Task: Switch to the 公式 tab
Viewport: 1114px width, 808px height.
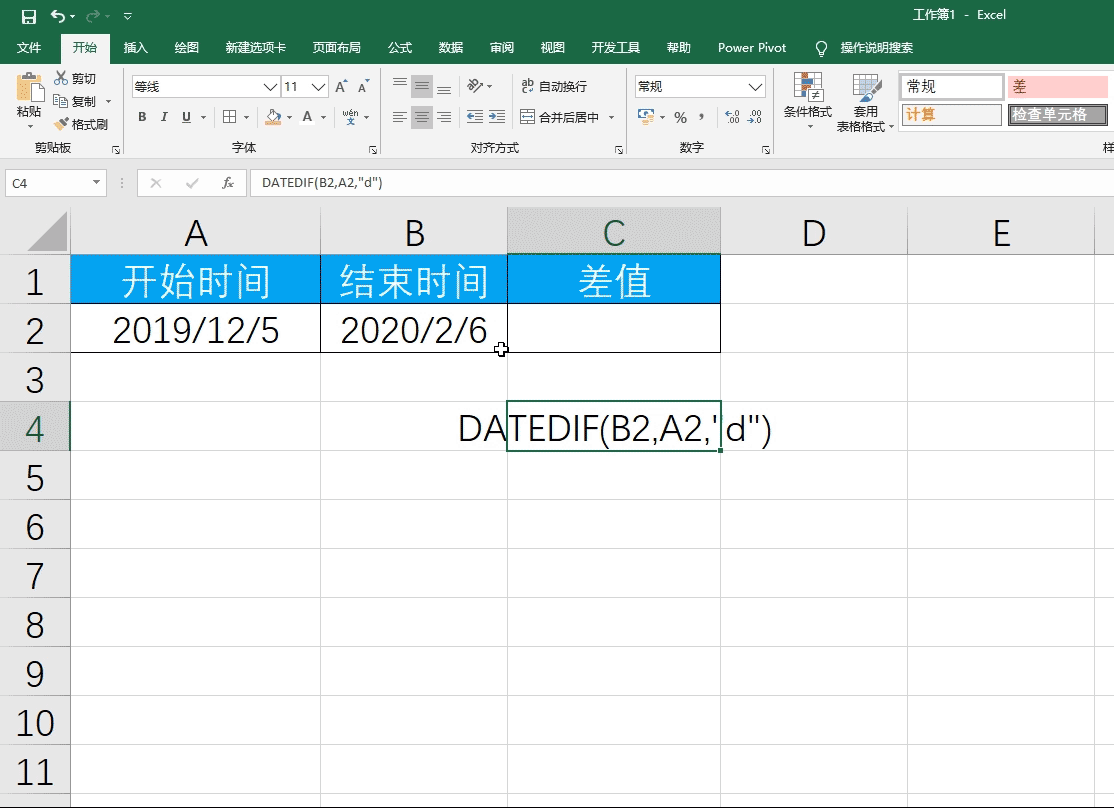Action: [400, 48]
